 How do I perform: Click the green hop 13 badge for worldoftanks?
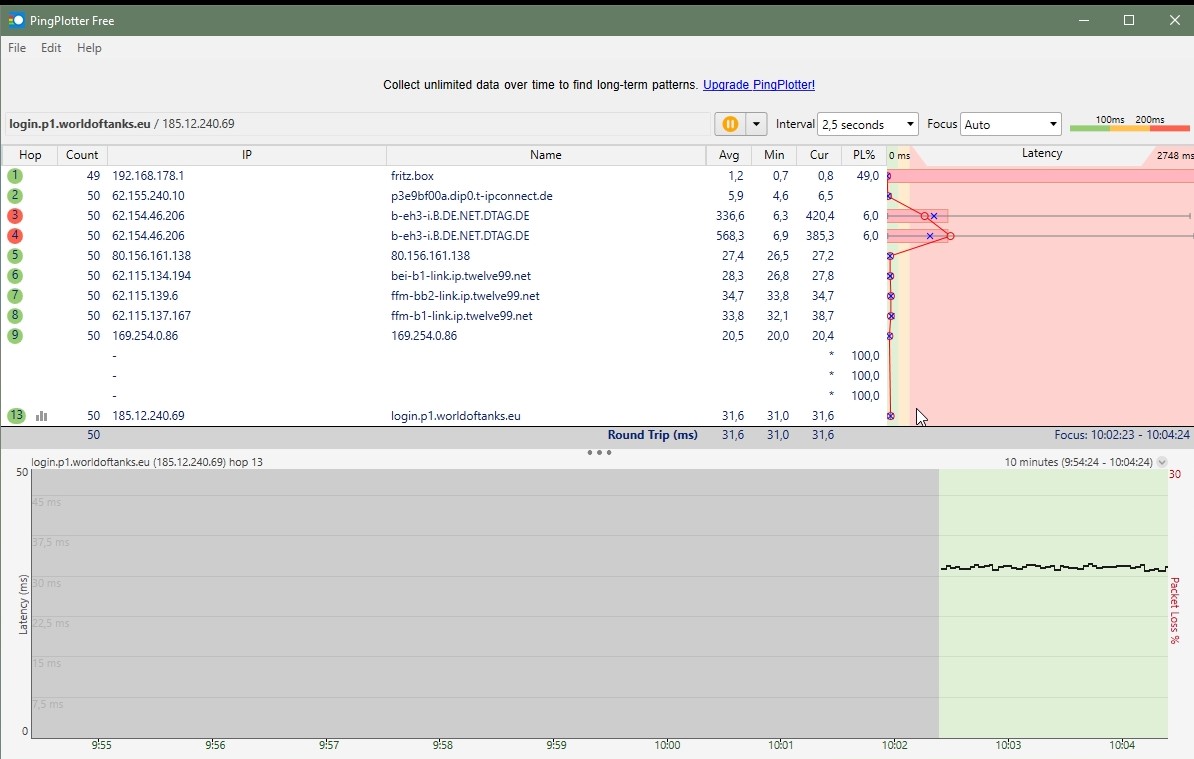point(14,415)
